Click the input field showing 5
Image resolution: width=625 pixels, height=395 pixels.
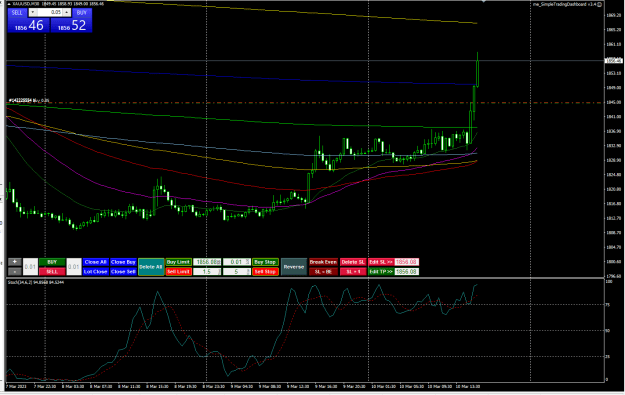[x=237, y=271]
